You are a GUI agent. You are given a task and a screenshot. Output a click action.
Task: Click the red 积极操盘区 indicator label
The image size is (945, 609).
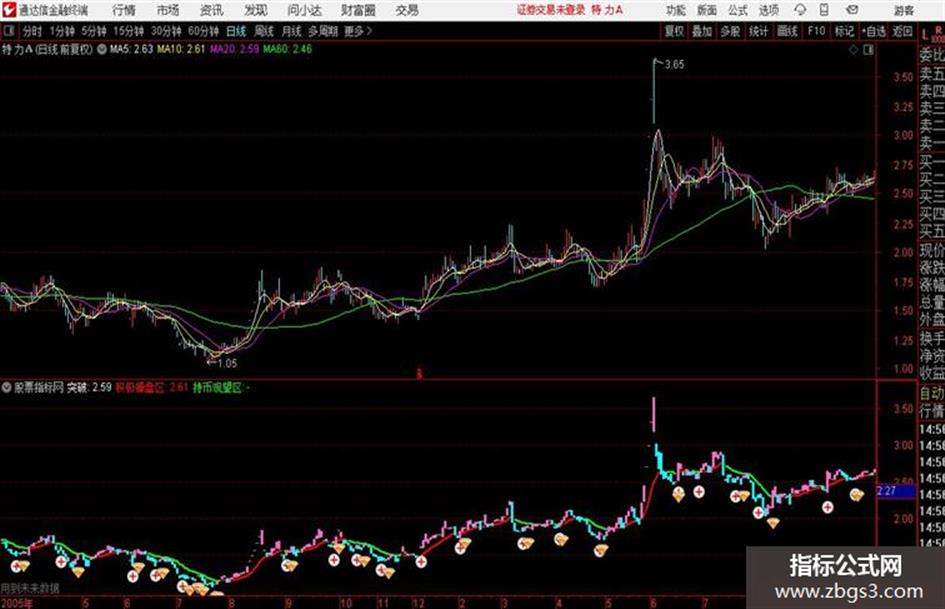[x=139, y=388]
